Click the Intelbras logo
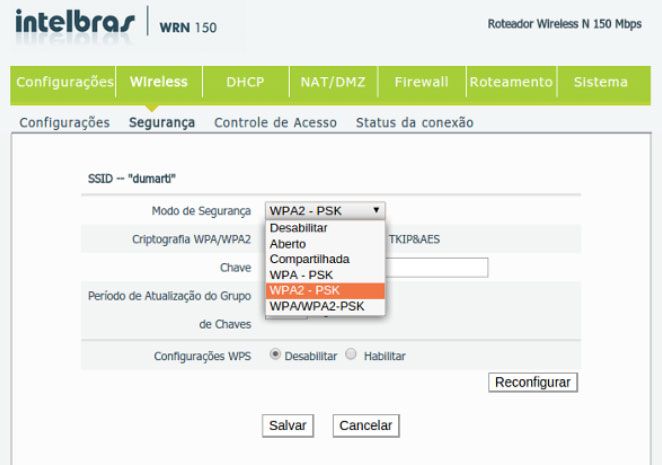The width and height of the screenshot is (662, 465). 68,23
